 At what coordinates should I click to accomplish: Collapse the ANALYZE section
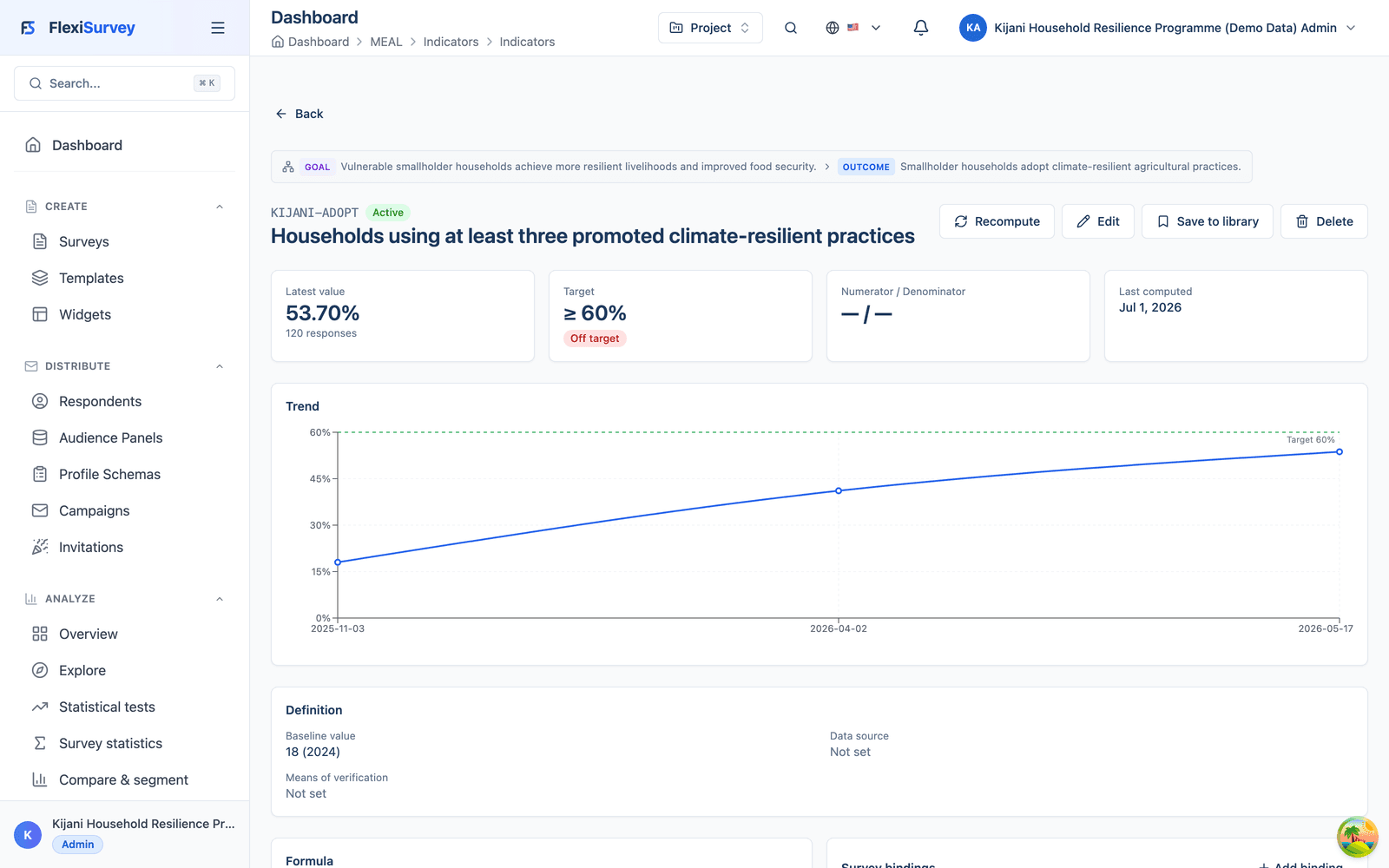(x=220, y=599)
